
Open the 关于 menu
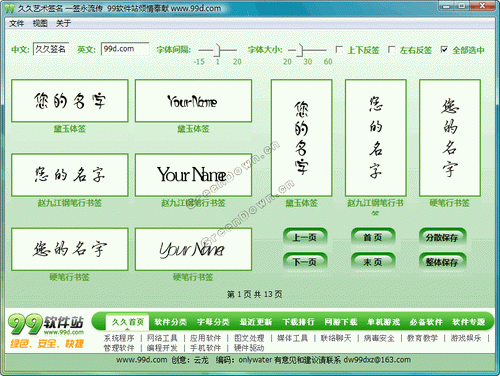tap(63, 23)
